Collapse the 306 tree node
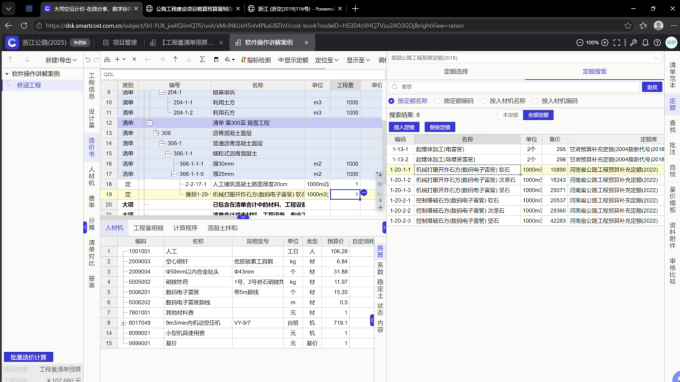 156,133
